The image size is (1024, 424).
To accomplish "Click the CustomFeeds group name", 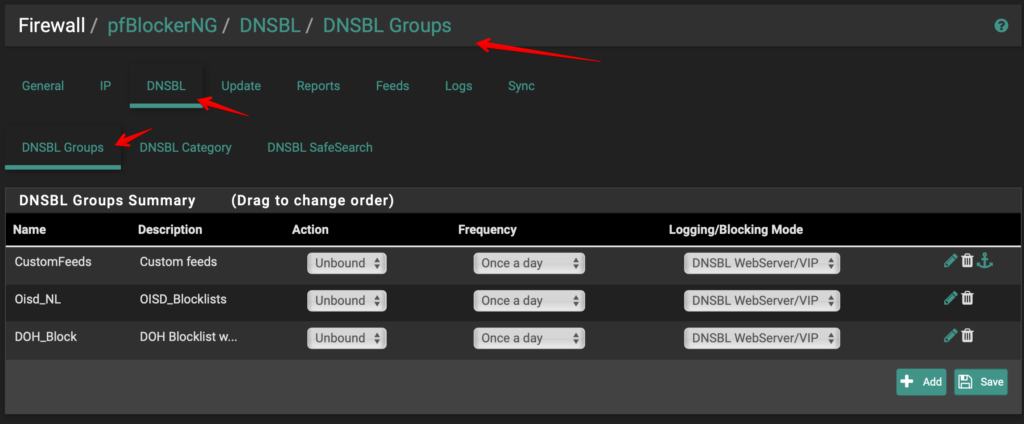I will (53, 261).
